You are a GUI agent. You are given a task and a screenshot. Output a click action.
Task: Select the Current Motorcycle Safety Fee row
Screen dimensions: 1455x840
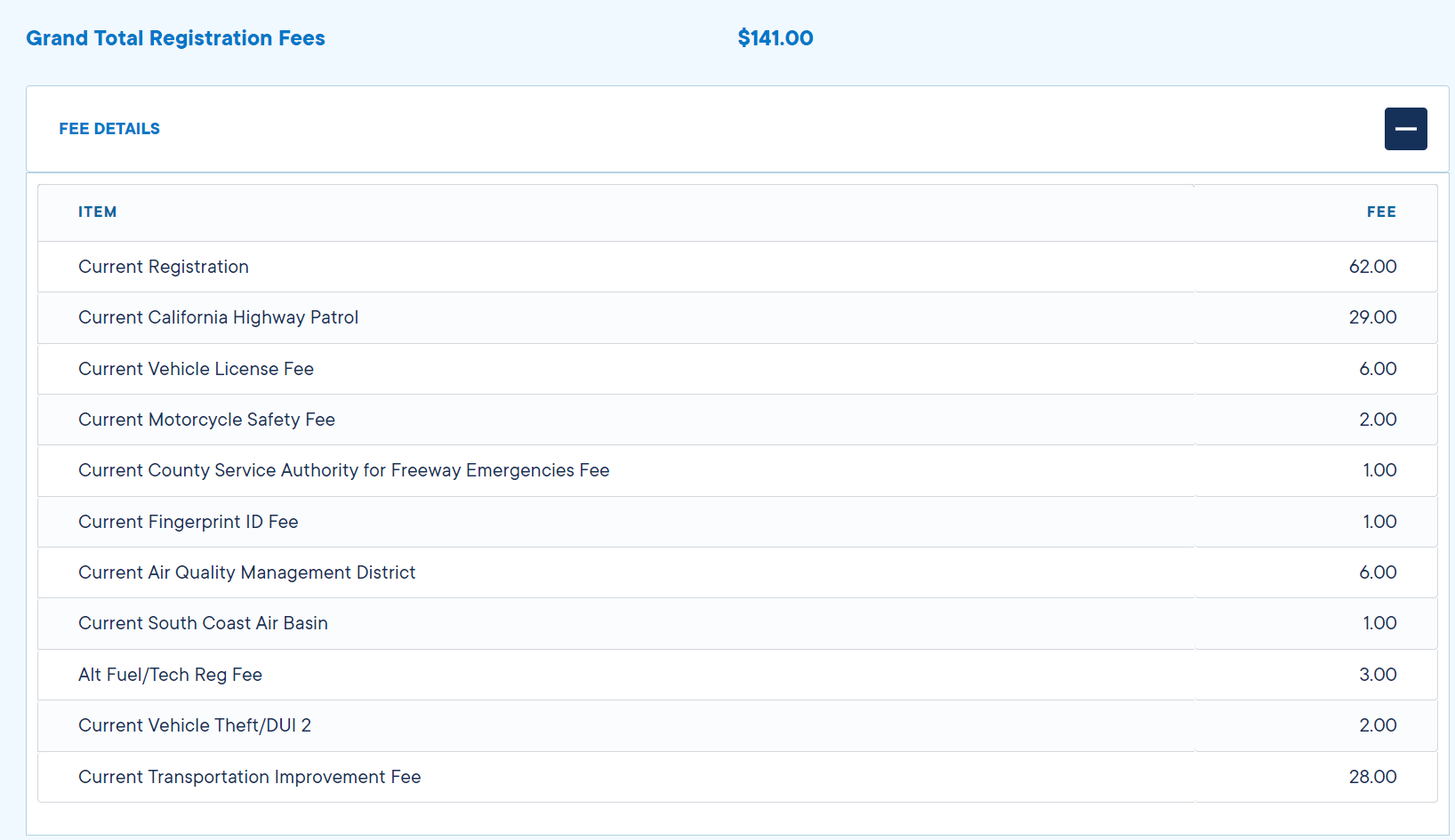tap(206, 420)
